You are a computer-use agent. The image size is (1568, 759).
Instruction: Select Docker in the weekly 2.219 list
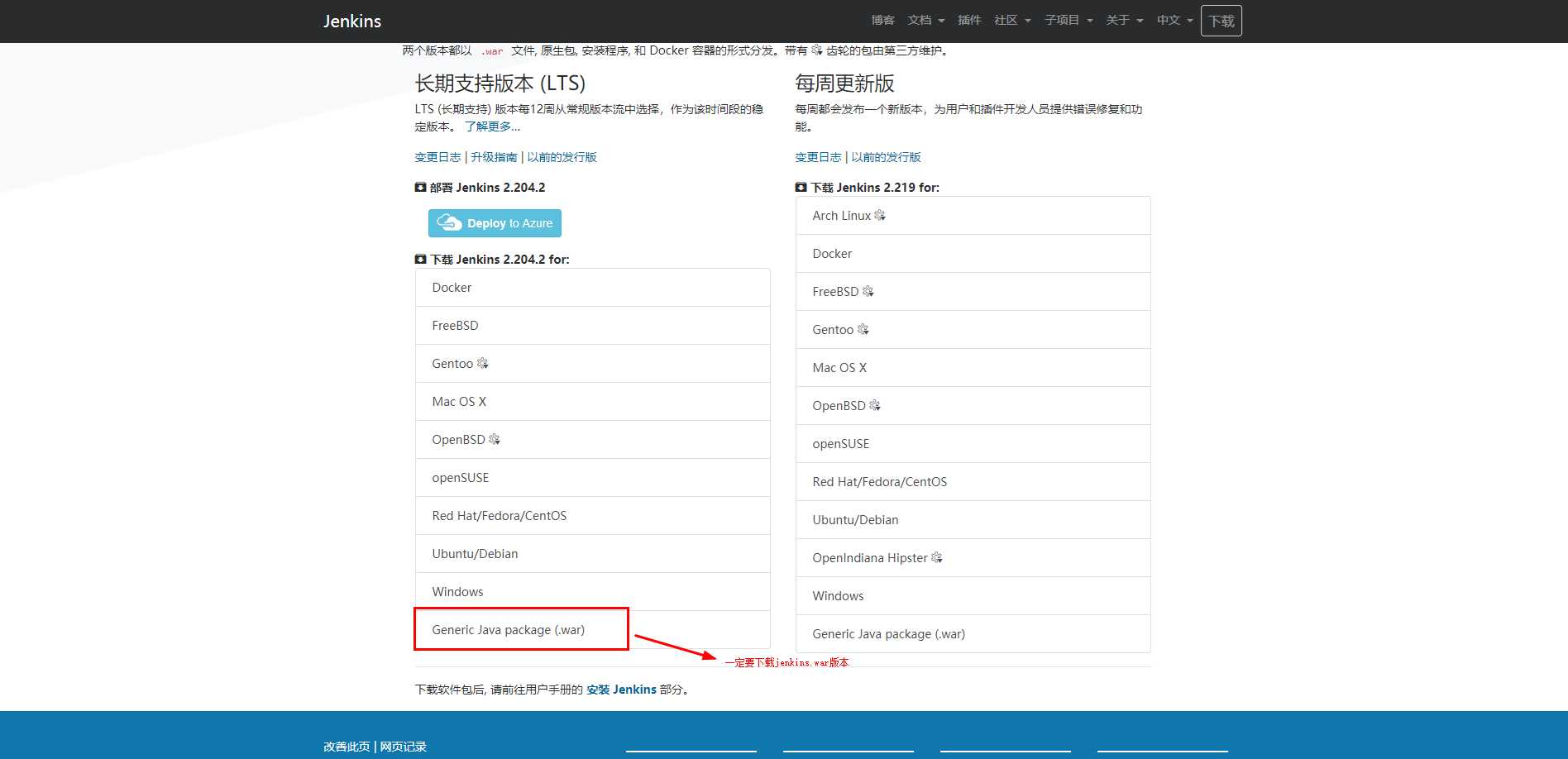(x=973, y=254)
